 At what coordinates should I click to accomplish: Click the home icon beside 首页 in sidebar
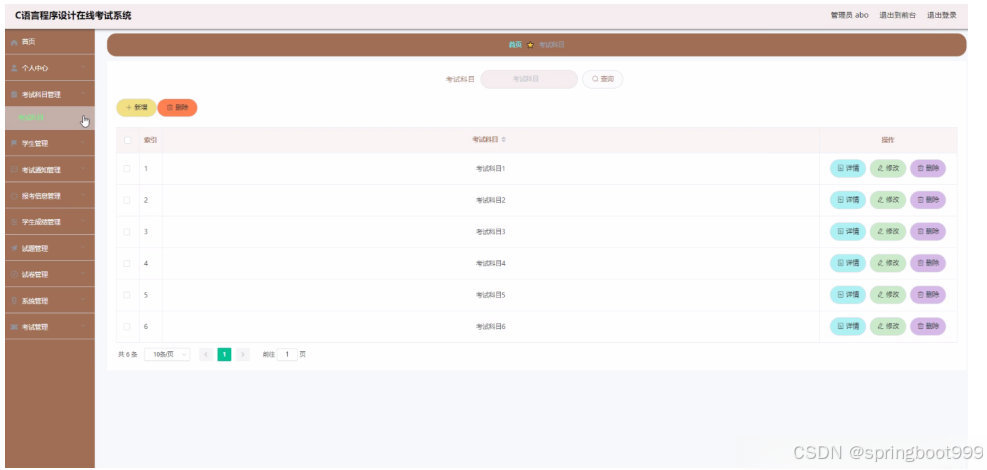click(14, 42)
